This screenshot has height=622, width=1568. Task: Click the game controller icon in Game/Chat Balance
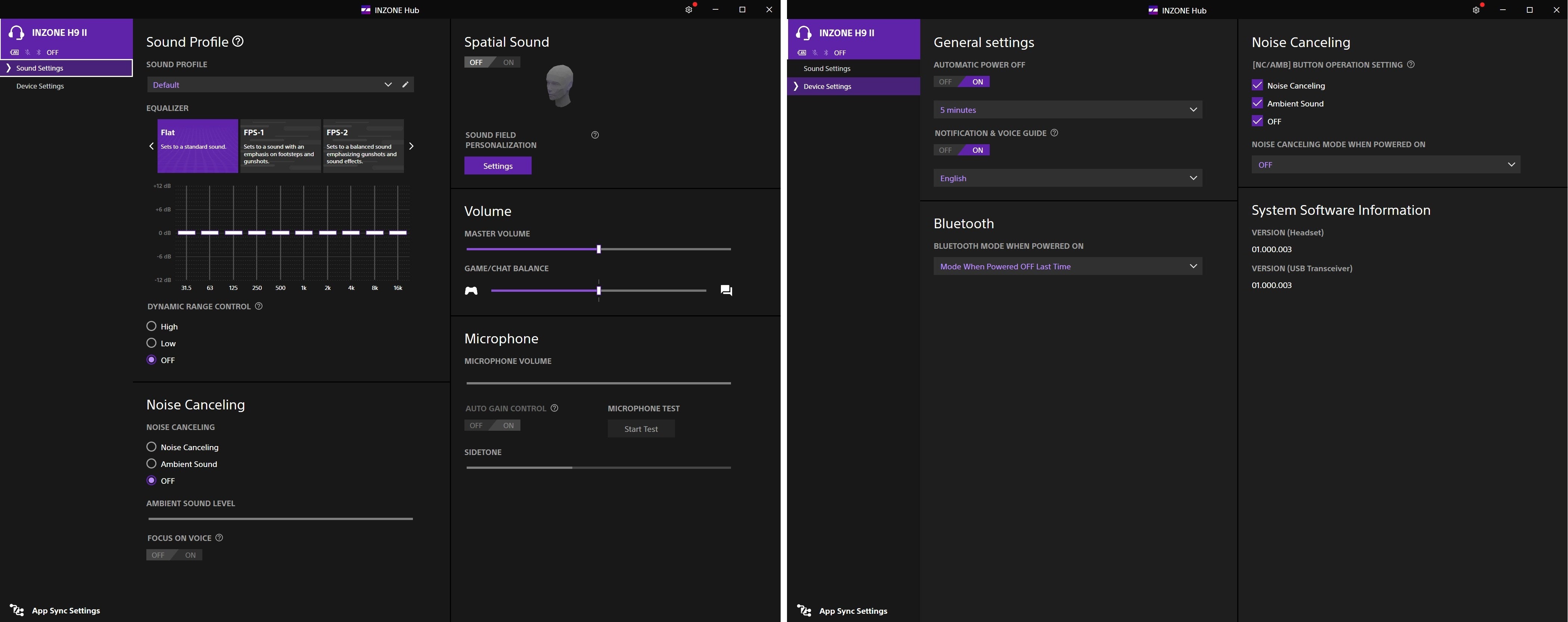point(471,291)
